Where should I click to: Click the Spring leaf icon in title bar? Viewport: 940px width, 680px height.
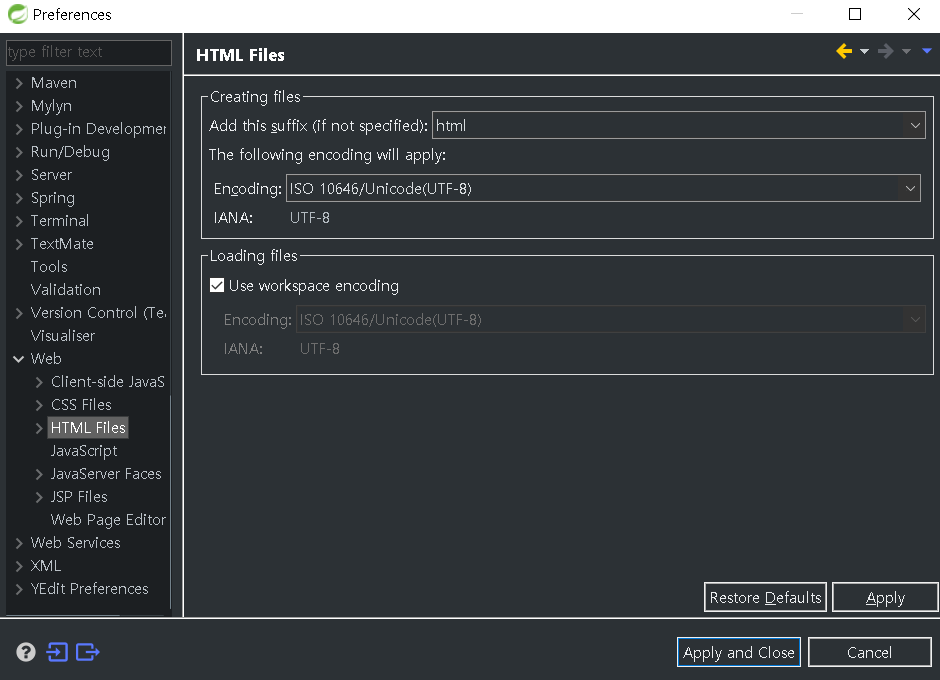[17, 14]
